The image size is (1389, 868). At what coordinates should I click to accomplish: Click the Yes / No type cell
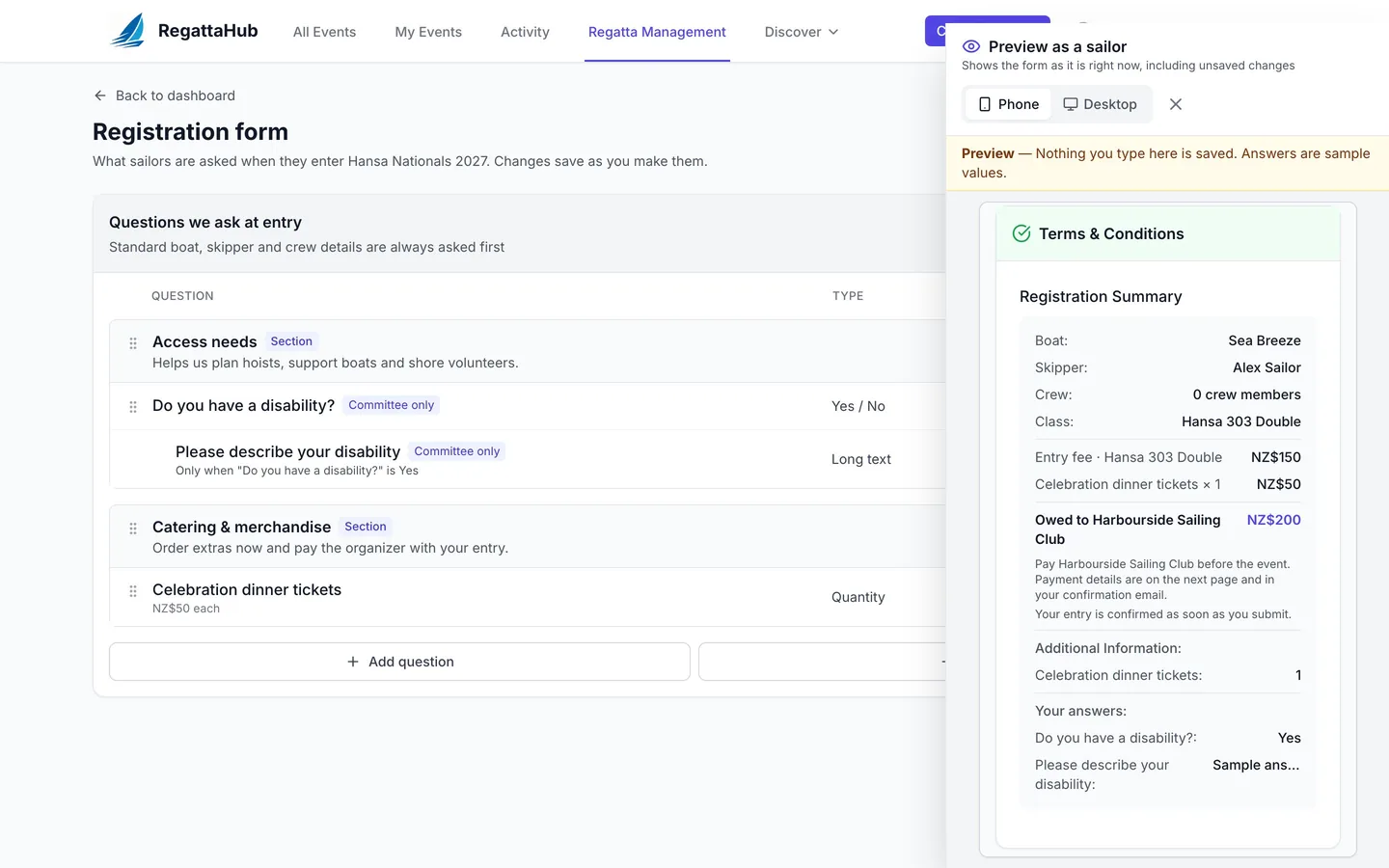(x=858, y=406)
